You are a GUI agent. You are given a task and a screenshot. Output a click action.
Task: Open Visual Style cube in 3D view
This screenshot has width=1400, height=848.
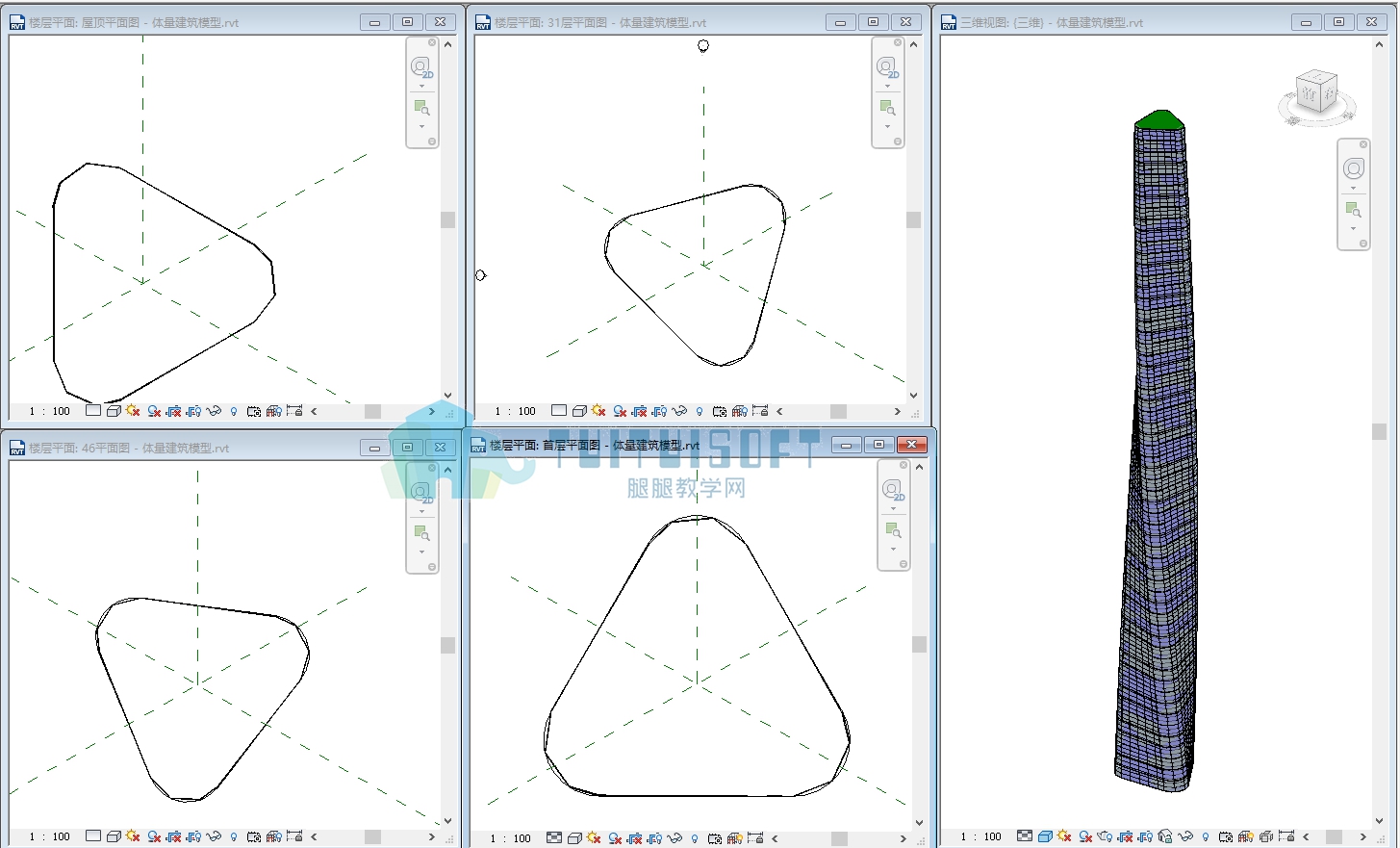point(1045,836)
